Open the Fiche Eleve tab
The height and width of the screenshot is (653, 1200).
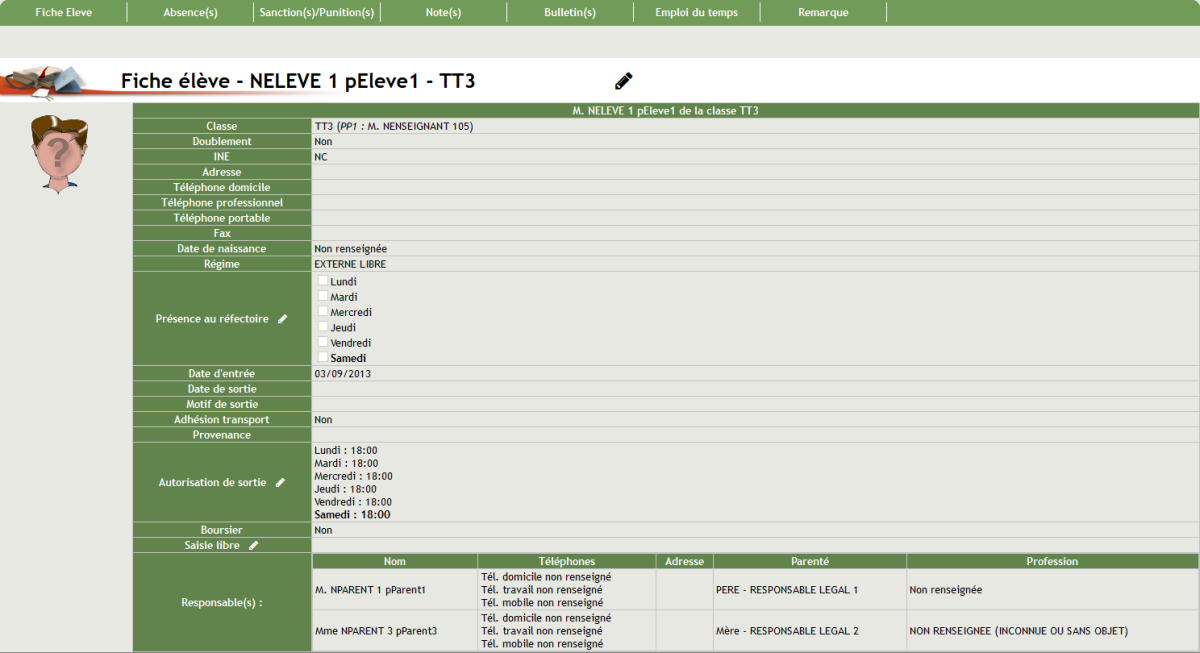(64, 12)
